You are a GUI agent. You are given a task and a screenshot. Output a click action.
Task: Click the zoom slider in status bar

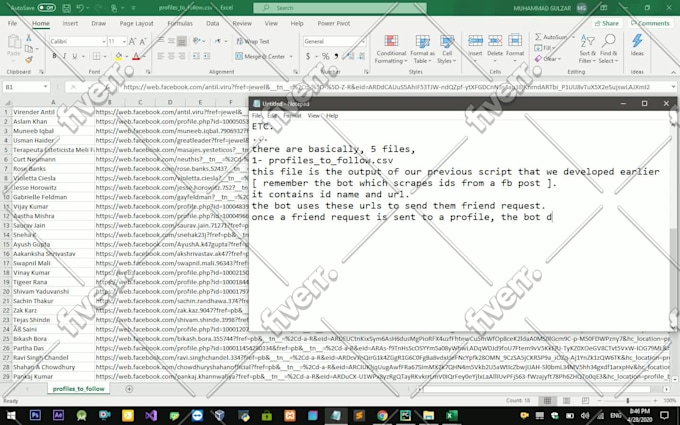pyautogui.click(x=628, y=401)
